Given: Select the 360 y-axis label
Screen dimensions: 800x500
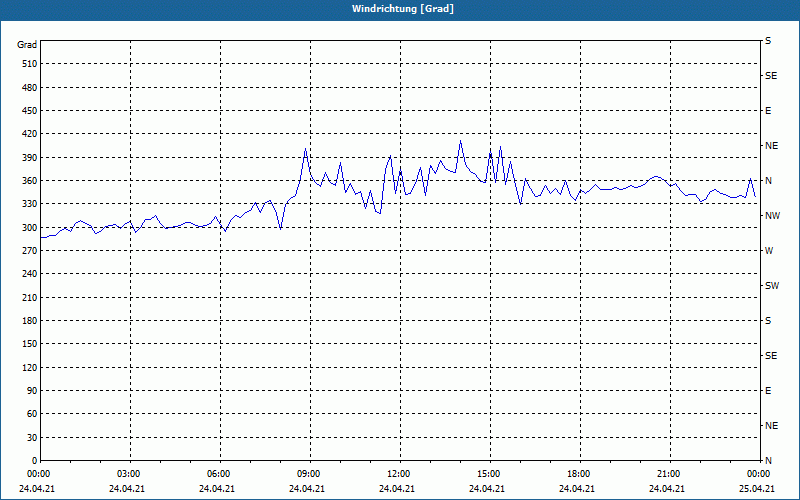Looking at the screenshot, I should pos(30,181).
